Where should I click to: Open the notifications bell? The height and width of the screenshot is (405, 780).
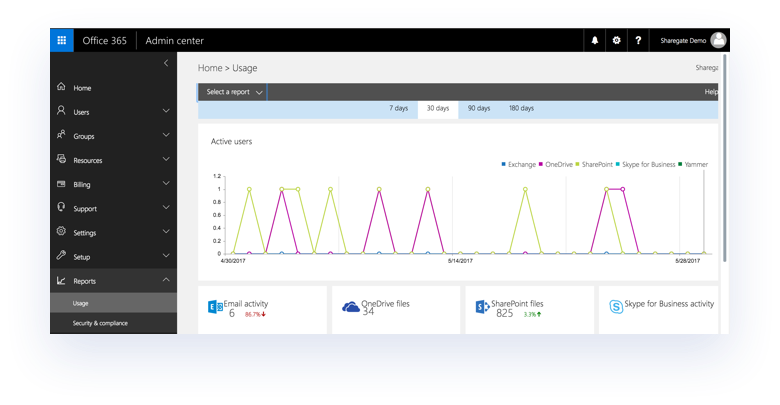point(594,41)
